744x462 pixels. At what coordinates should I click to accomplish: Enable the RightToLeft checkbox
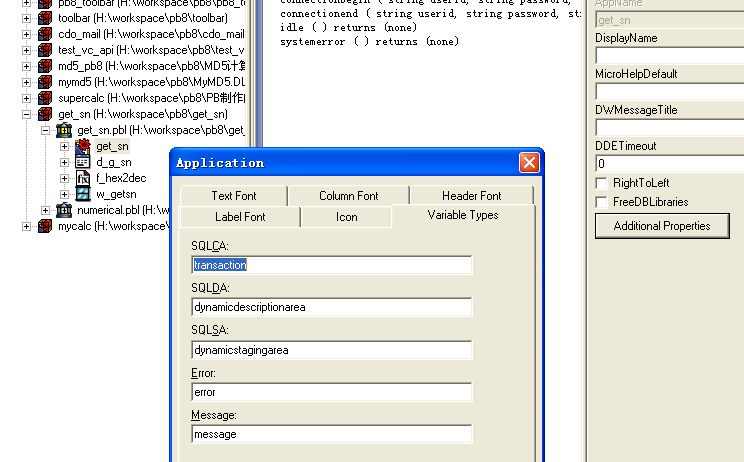coord(602,184)
